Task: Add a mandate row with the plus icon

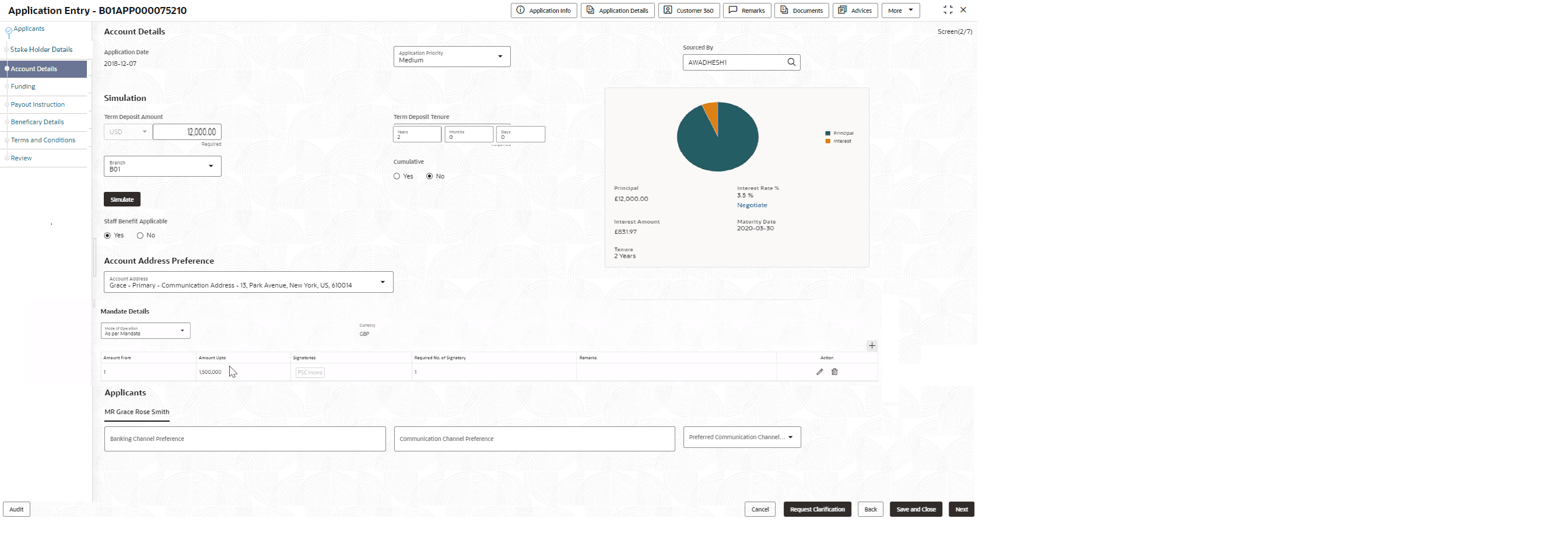Action: (x=872, y=346)
